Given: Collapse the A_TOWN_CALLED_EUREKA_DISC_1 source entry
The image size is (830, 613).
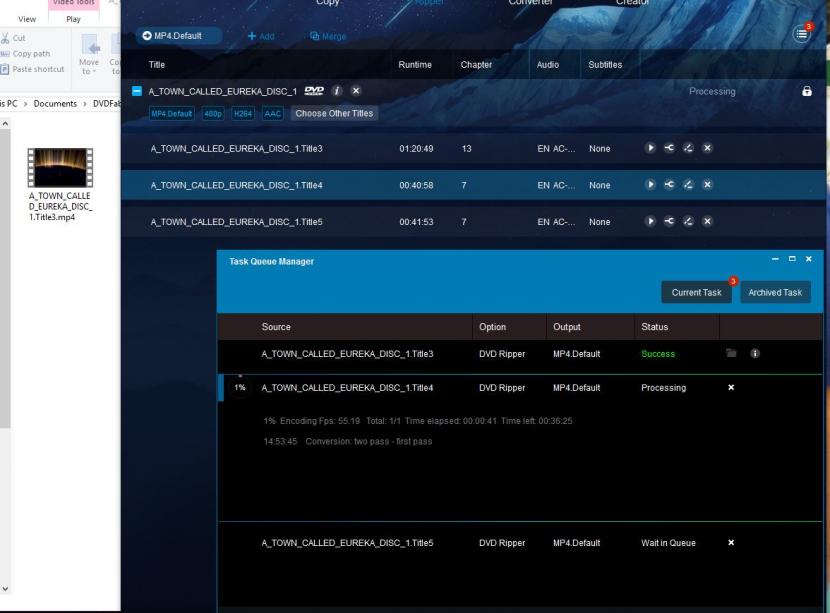Looking at the screenshot, I should pyautogui.click(x=138, y=91).
